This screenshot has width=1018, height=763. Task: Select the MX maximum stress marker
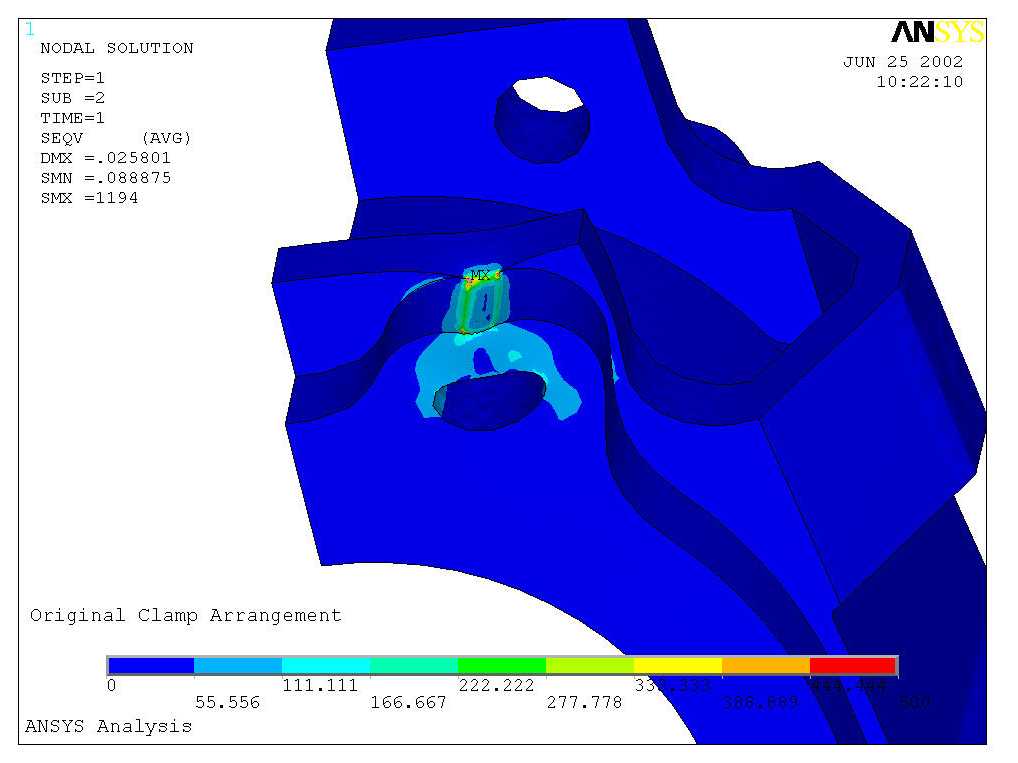click(x=480, y=275)
